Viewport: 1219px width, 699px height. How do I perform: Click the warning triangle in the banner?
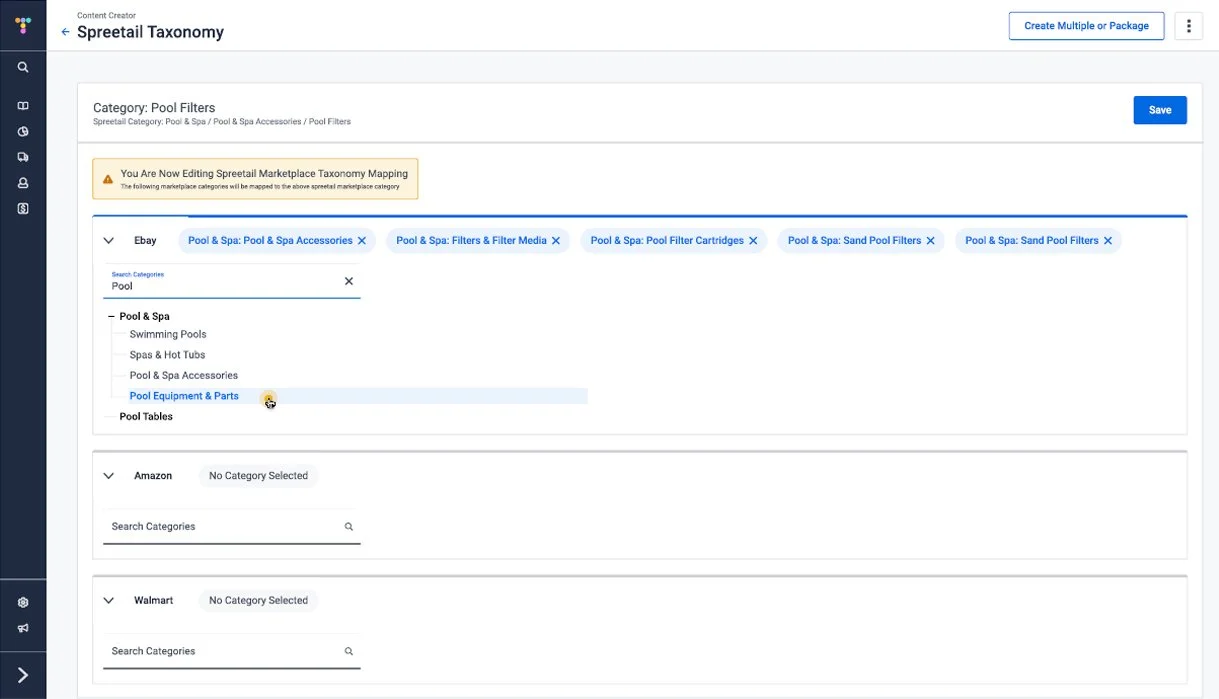108,179
